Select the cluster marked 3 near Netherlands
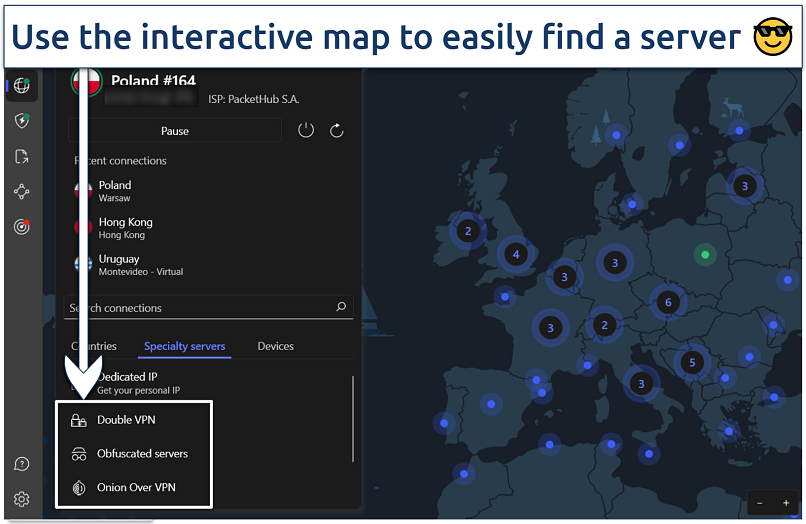The width and height of the screenshot is (806, 524). 564,277
